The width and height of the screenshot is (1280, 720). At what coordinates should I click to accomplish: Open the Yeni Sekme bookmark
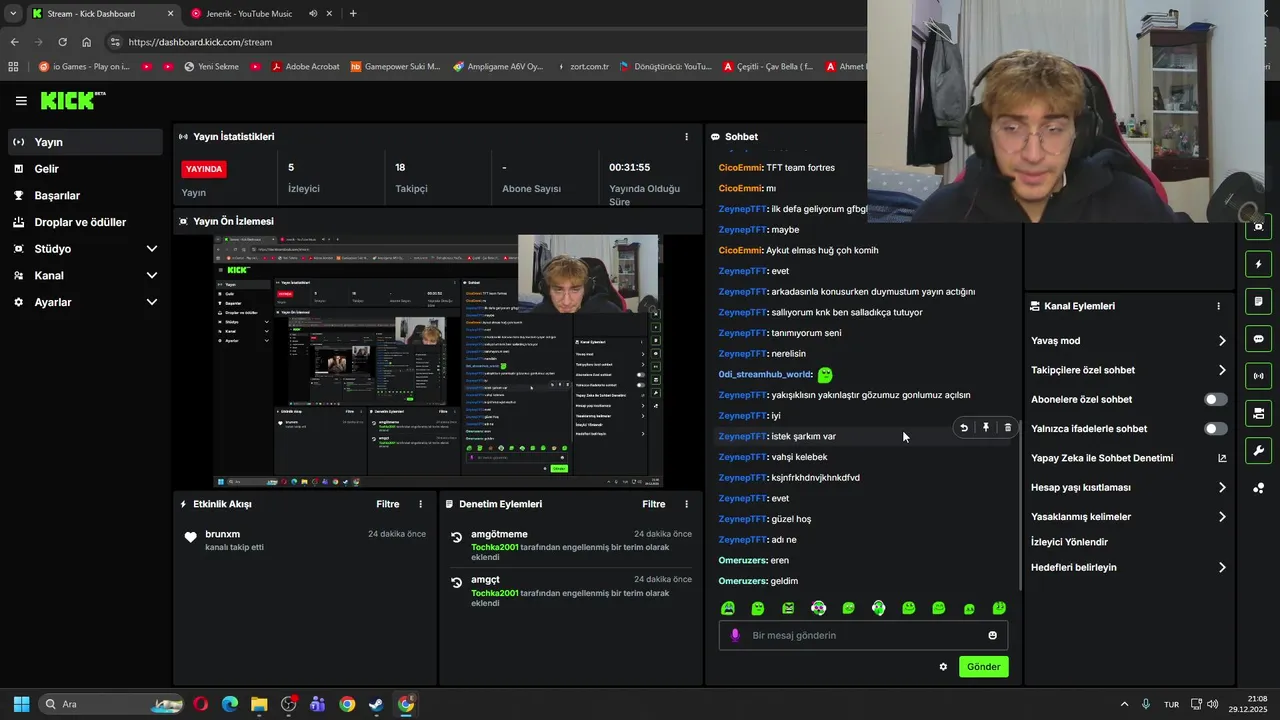(210, 67)
